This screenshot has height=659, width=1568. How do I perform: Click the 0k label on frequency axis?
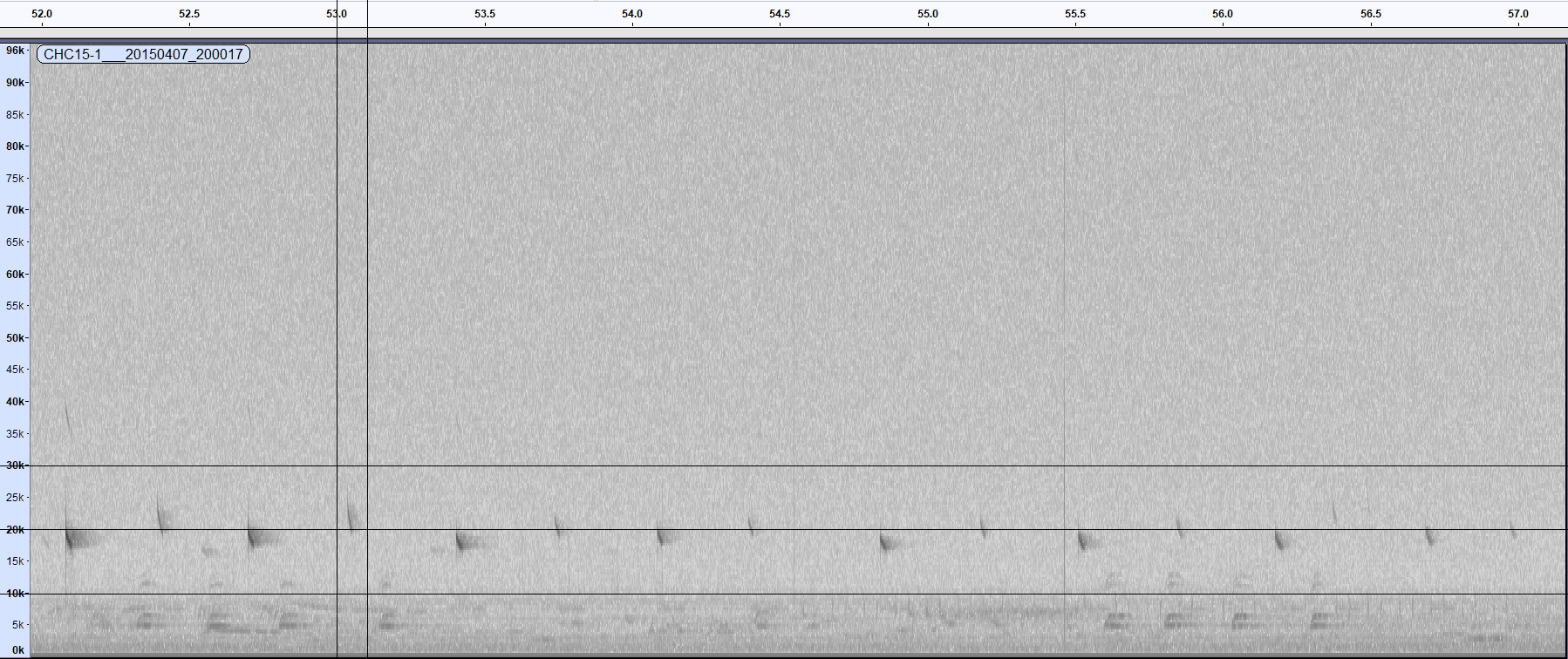coord(17,650)
